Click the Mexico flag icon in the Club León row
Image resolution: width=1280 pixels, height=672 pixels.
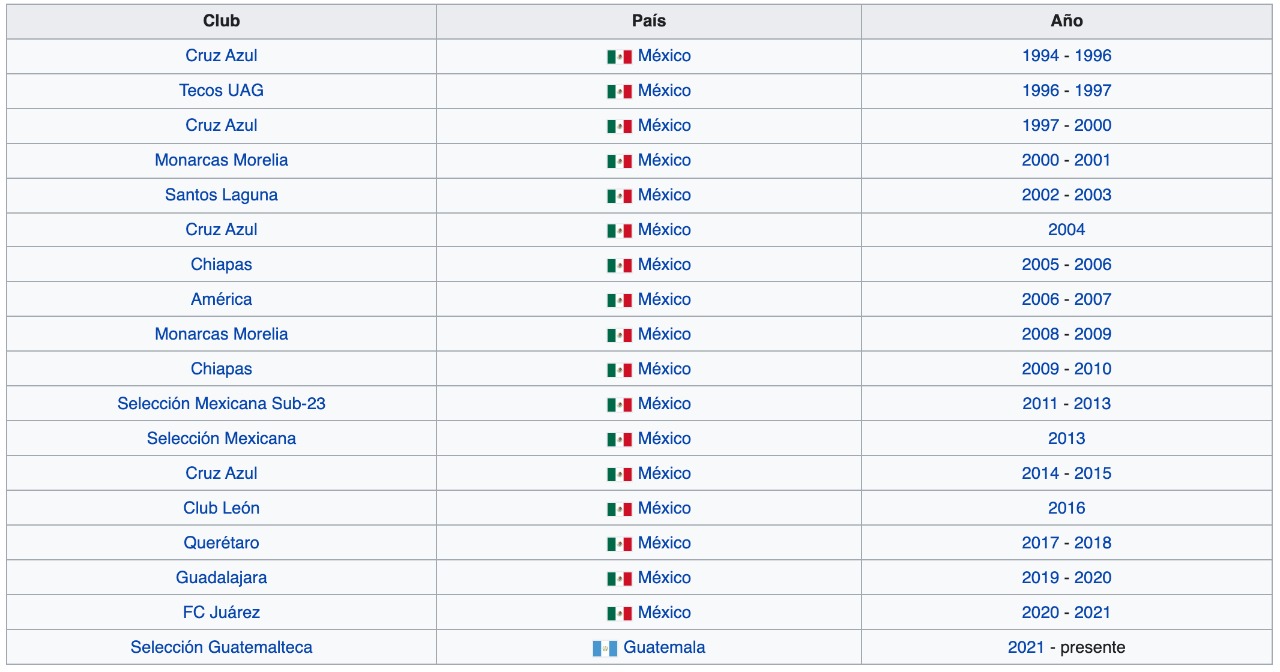coord(619,509)
